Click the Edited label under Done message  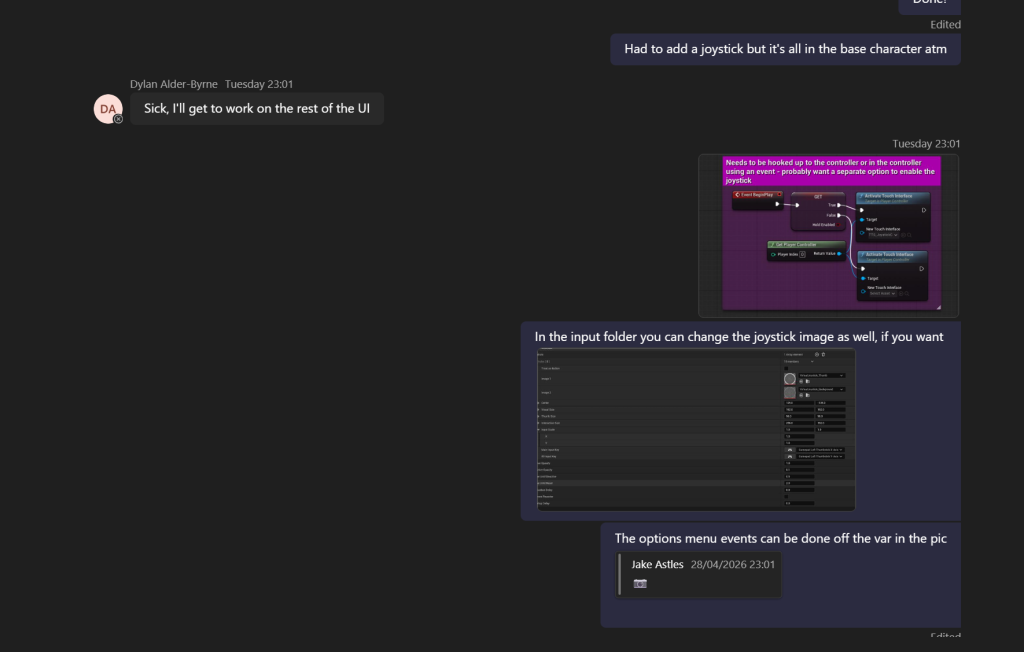coord(945,24)
